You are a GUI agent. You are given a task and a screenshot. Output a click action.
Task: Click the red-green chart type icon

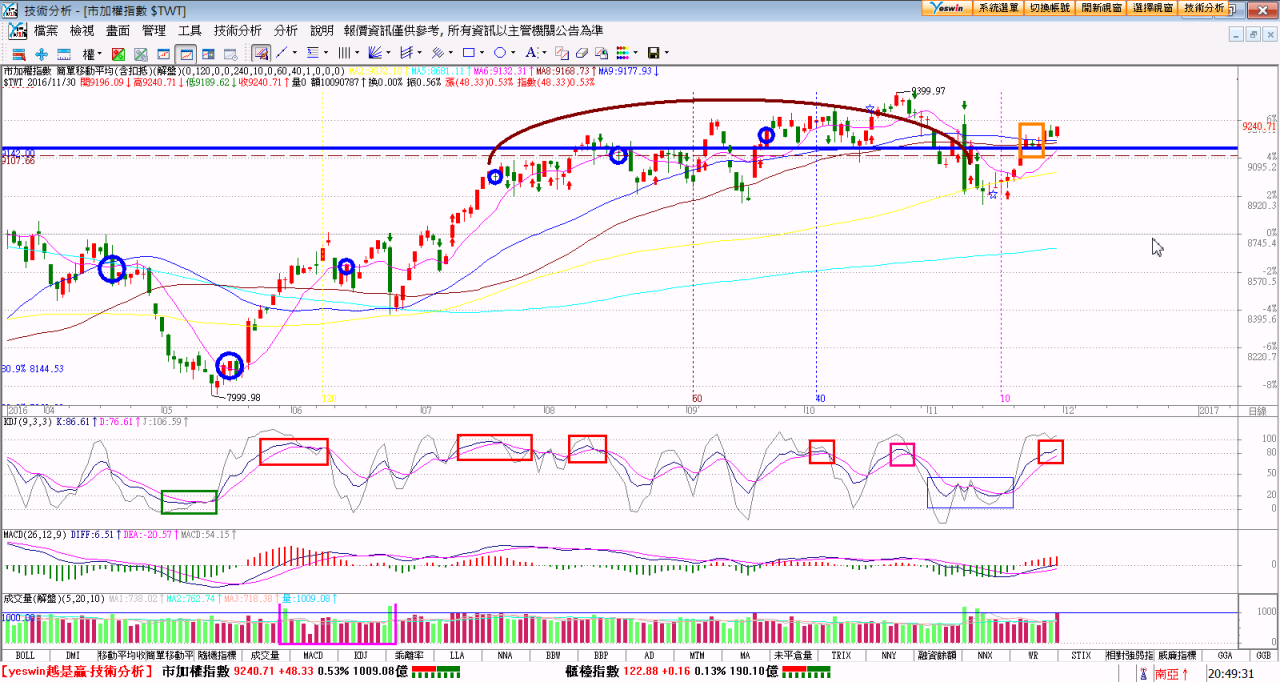(x=118, y=53)
